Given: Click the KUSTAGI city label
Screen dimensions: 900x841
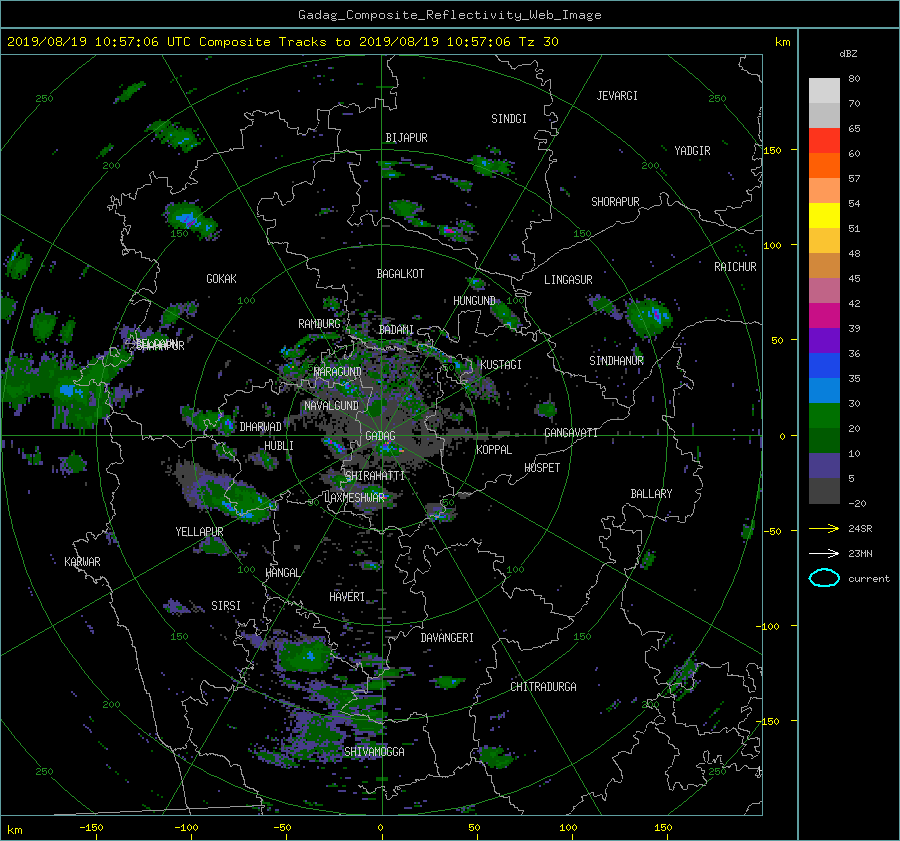Looking at the screenshot, I should click(x=501, y=365).
